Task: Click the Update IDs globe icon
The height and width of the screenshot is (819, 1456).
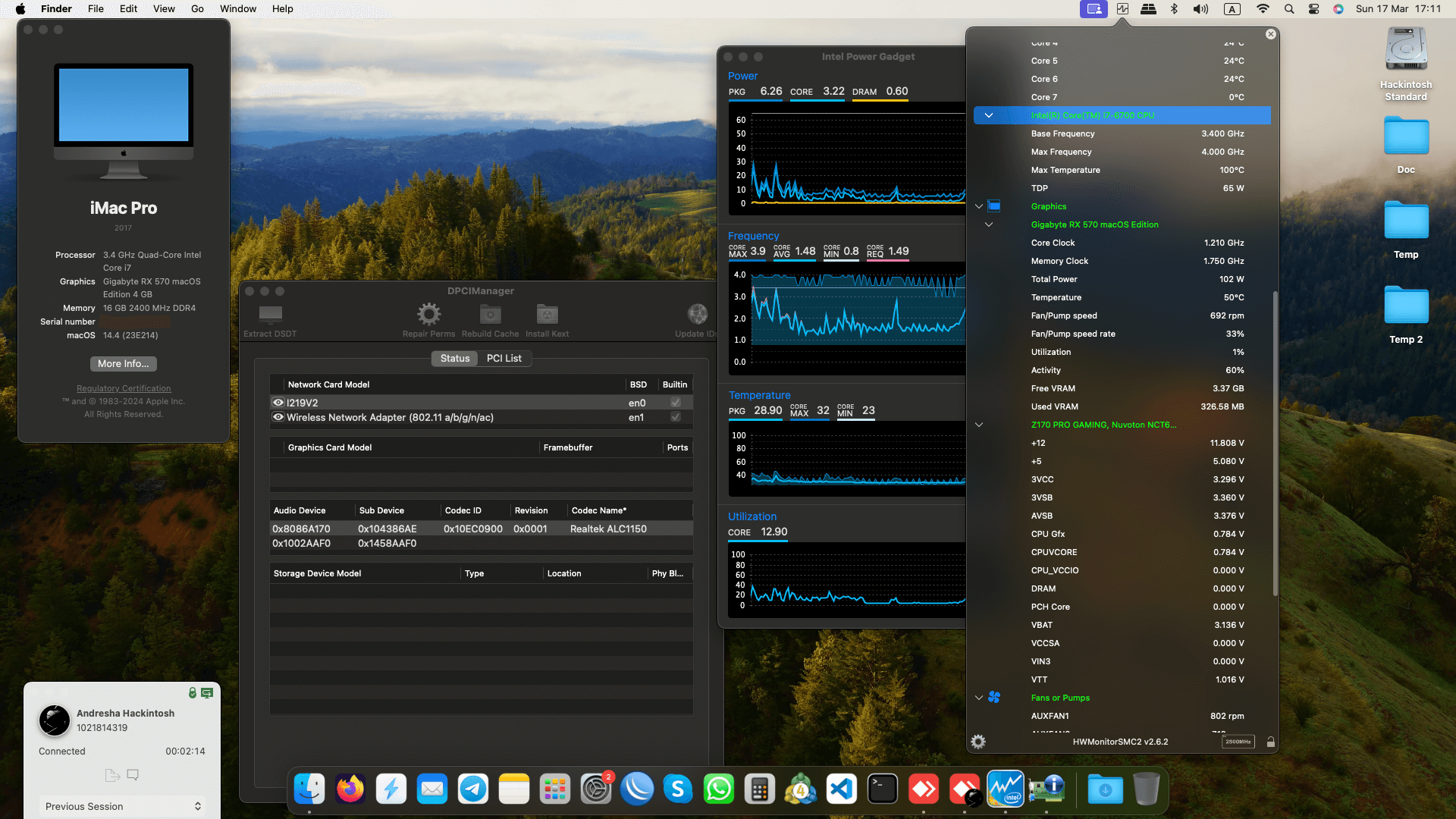Action: [696, 313]
